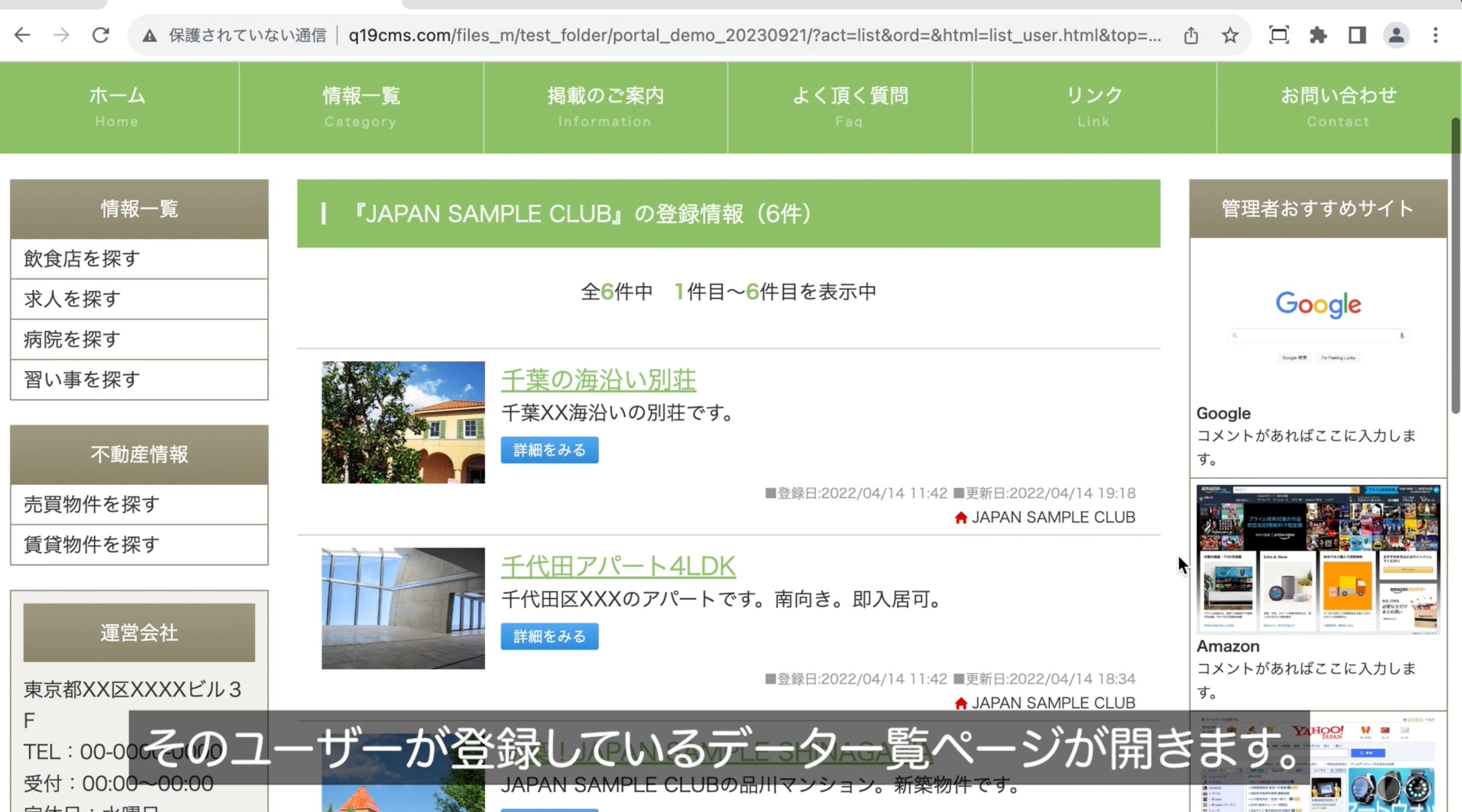
Task: Open the 千代田アパート4LDK listing title
Action: [x=618, y=566]
